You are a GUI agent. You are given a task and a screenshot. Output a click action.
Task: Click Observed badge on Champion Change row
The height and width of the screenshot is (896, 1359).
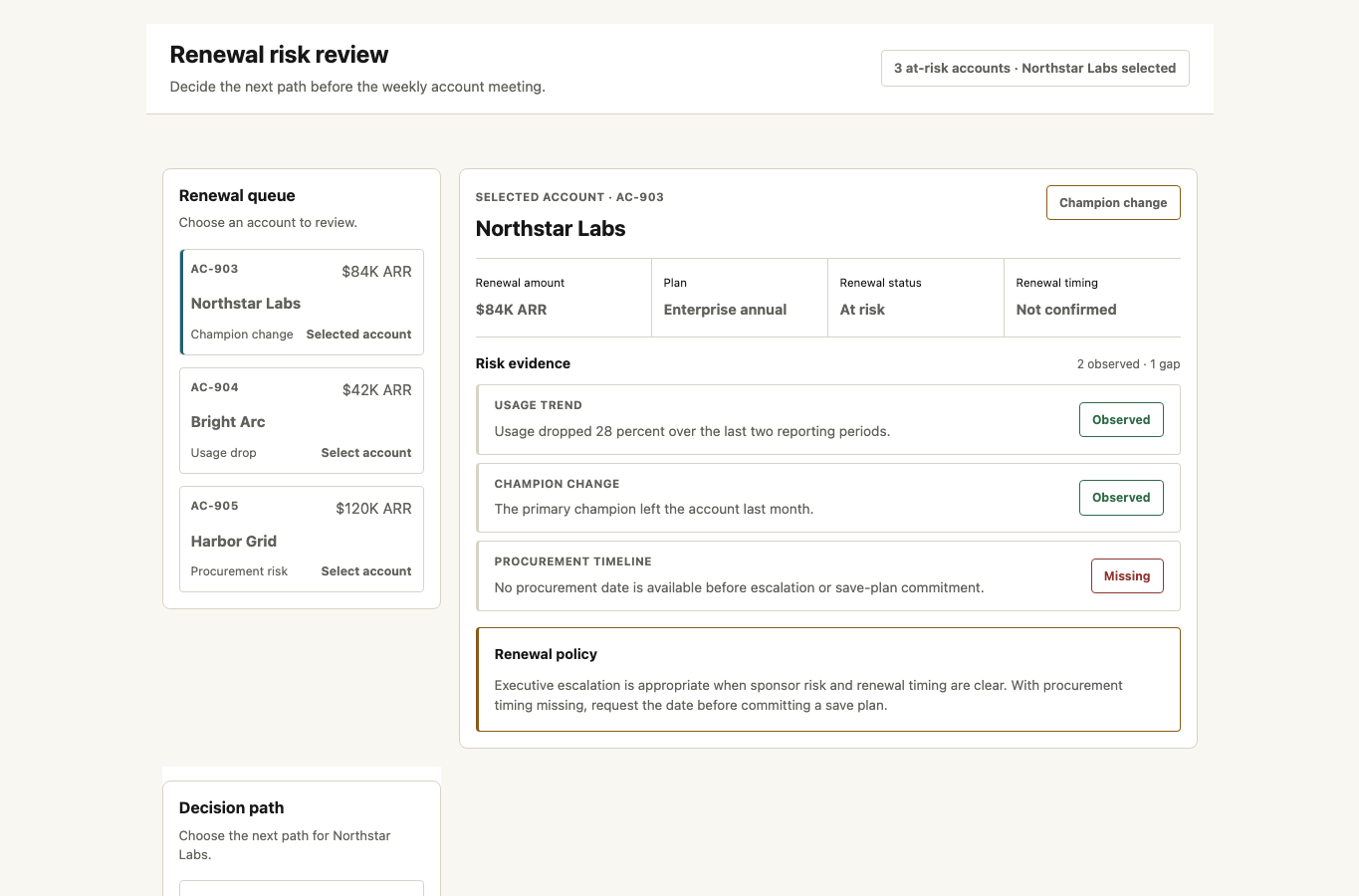pos(1121,498)
